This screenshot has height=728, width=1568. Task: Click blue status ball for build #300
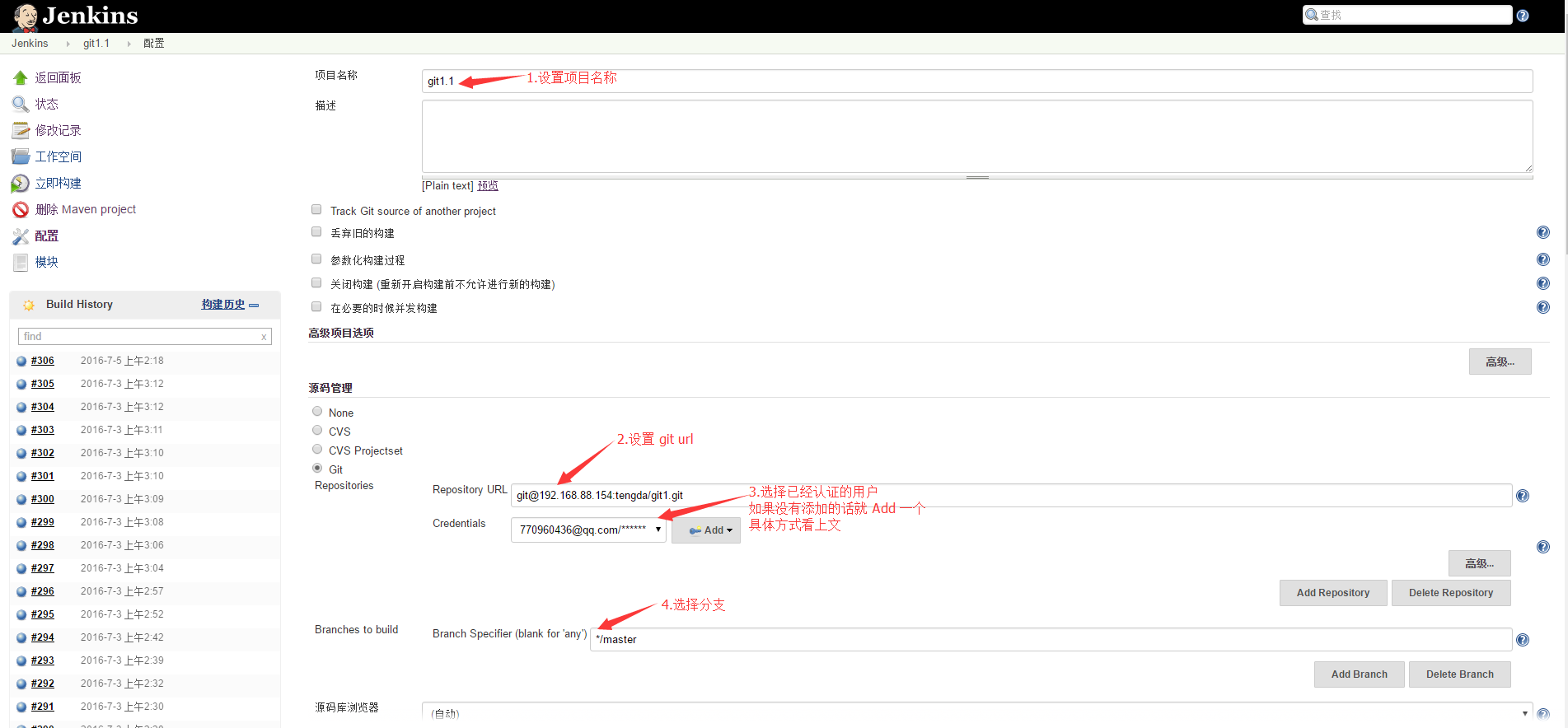coord(21,499)
